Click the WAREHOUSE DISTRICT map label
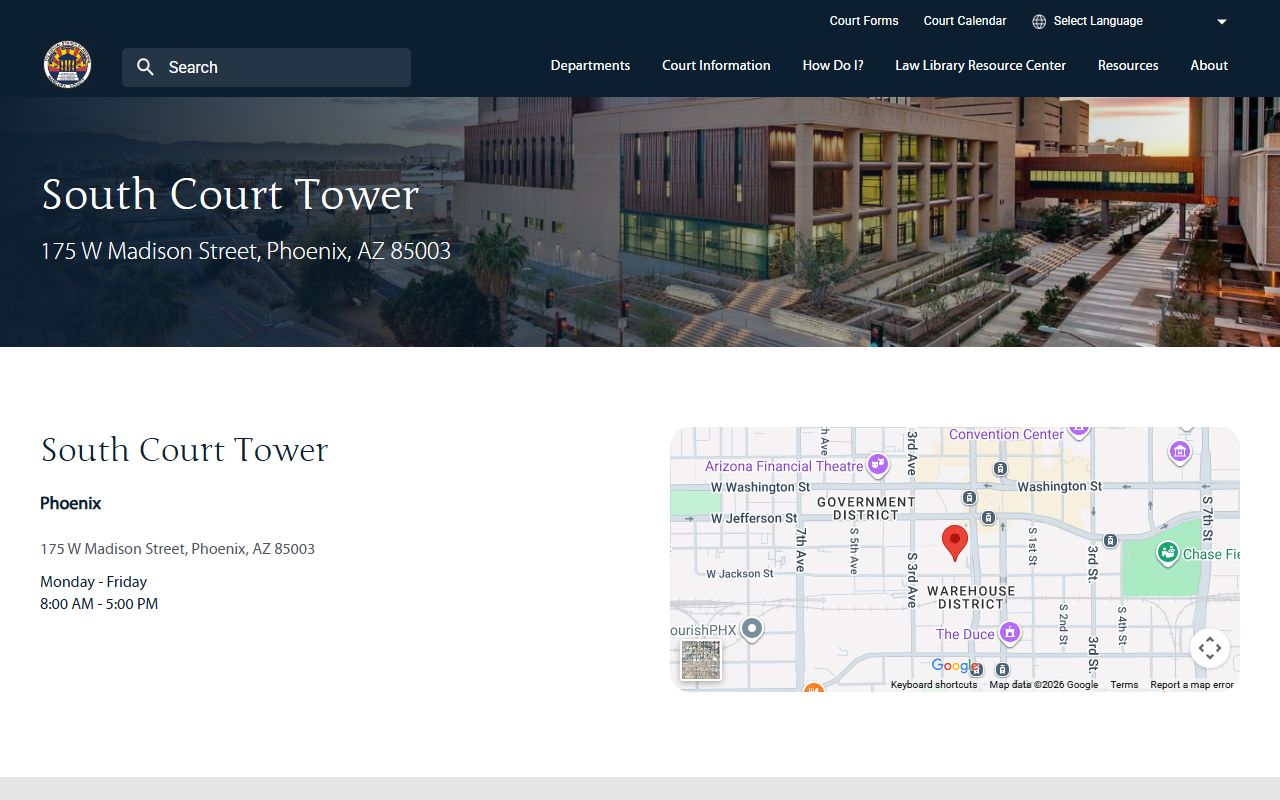 [x=970, y=597]
